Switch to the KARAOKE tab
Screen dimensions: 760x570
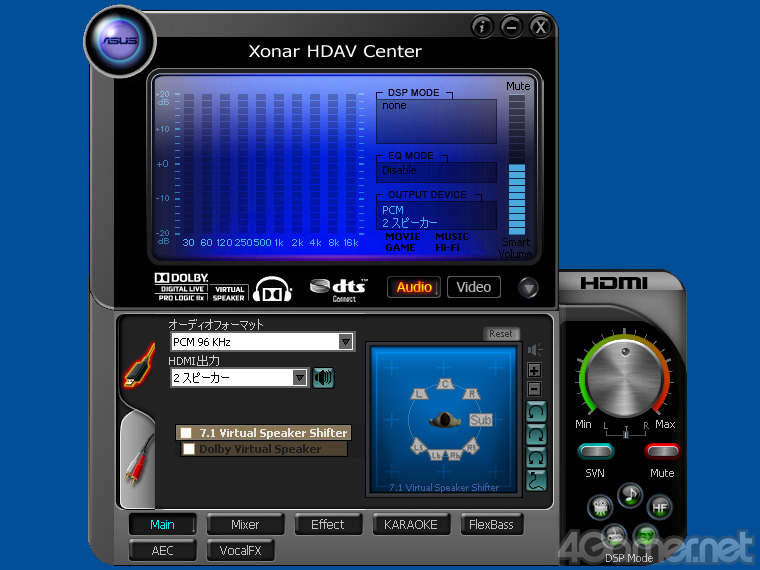(411, 524)
